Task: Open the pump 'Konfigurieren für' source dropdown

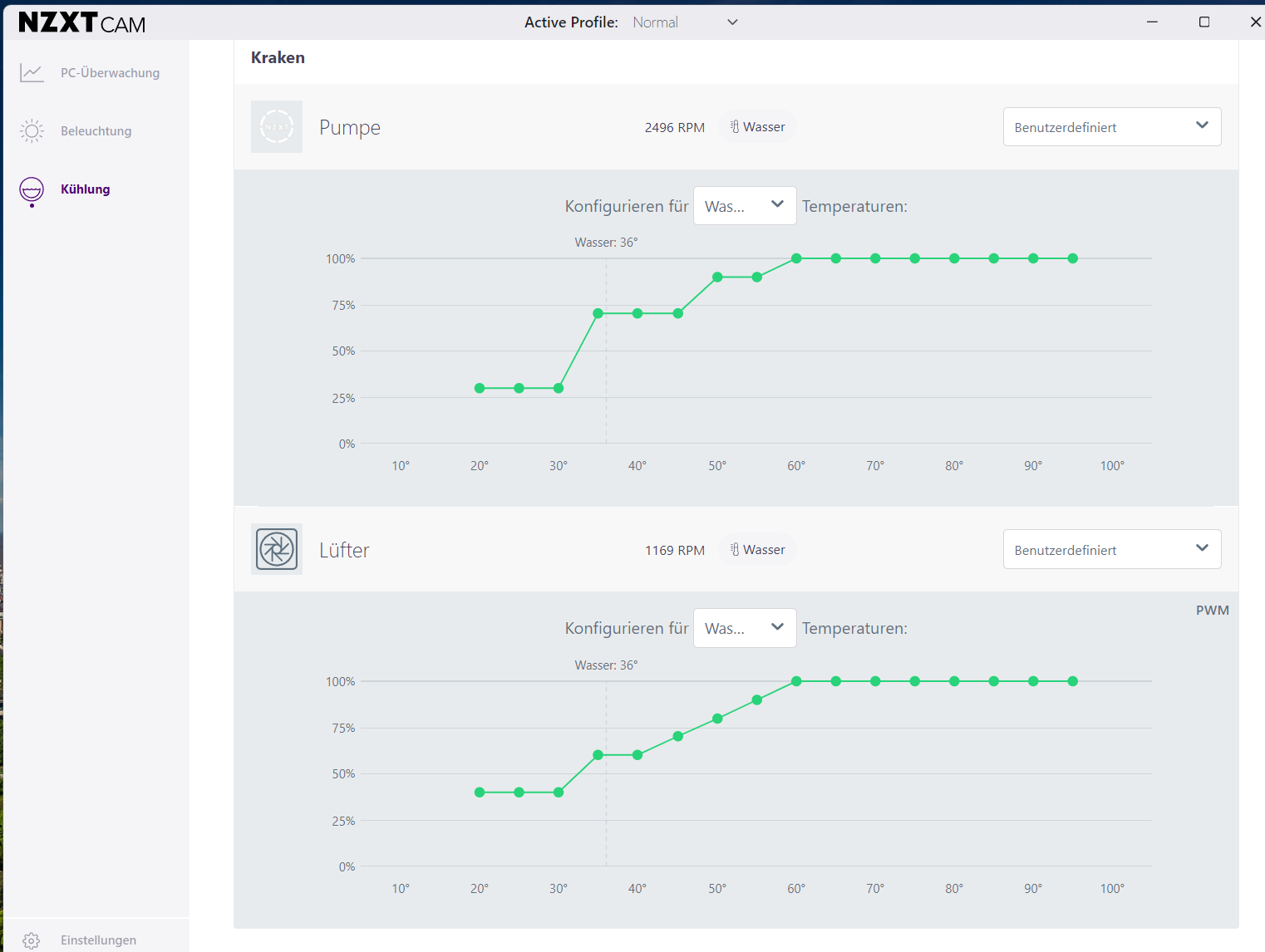Action: pos(745,205)
